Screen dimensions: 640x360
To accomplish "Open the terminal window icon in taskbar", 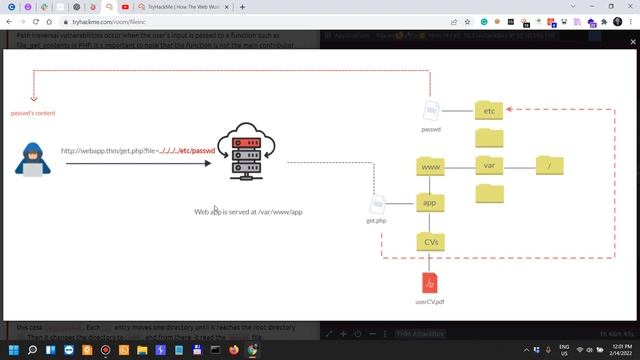I will pos(215,350).
